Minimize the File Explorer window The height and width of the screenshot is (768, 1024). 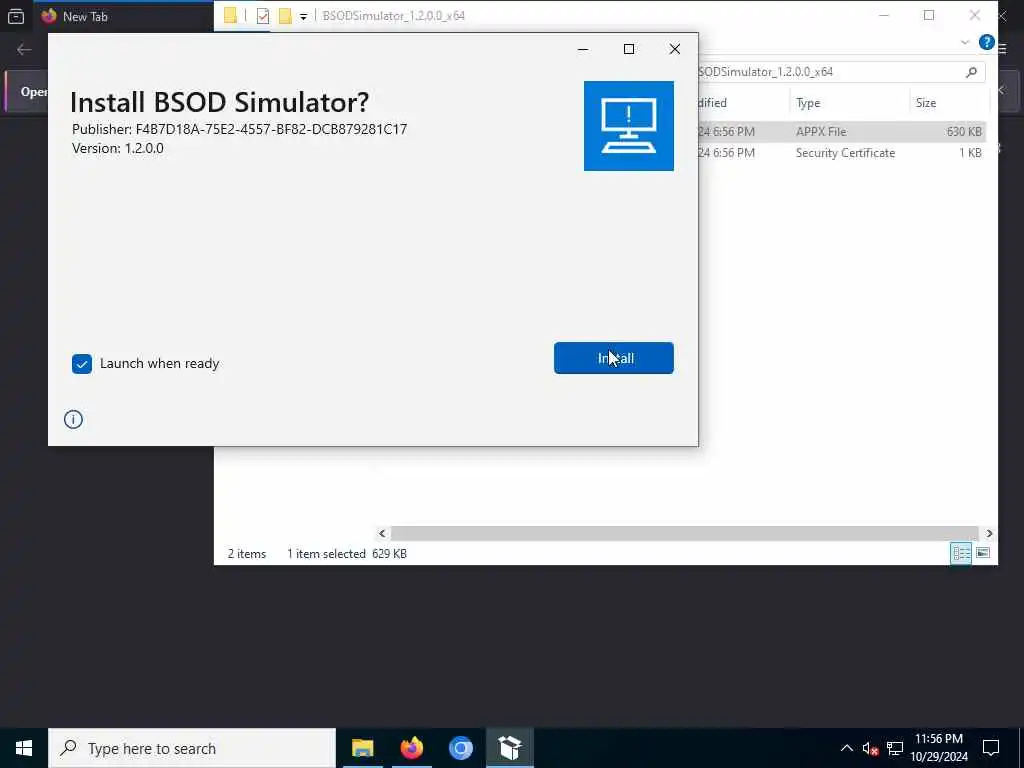[884, 15]
